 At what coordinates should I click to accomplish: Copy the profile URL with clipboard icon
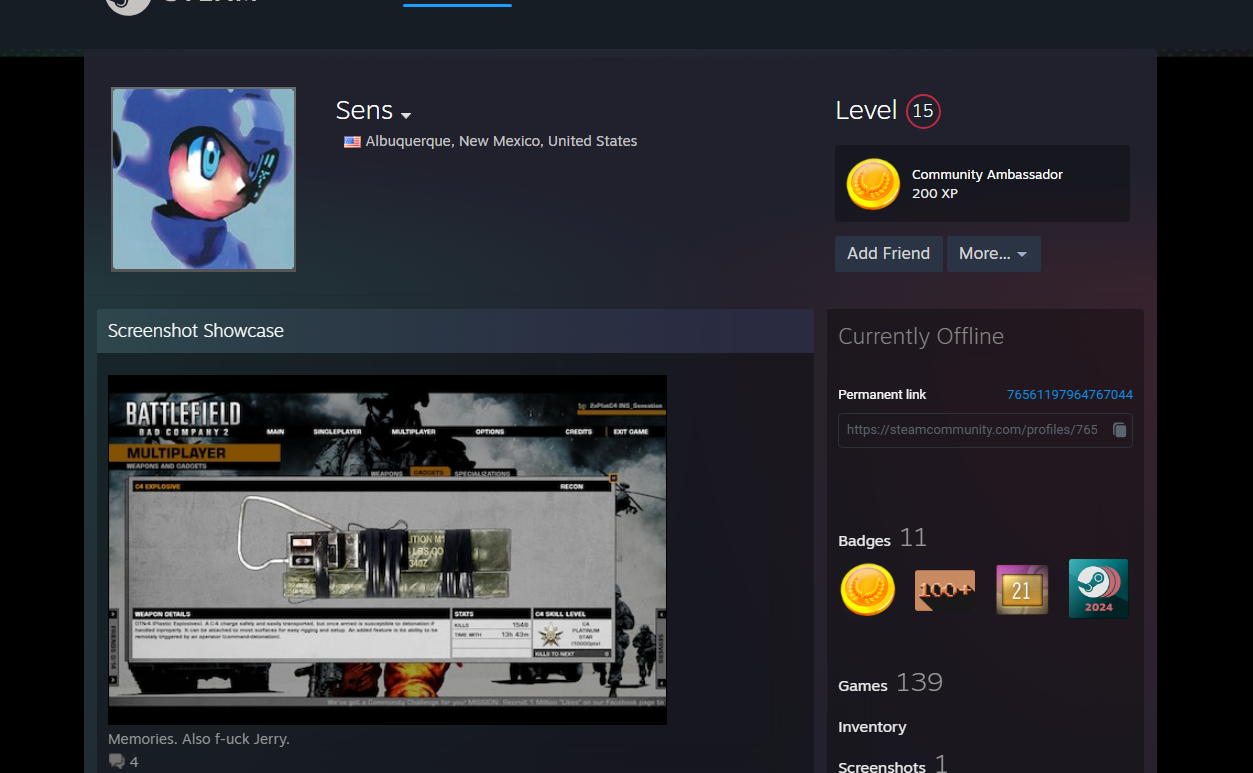click(1120, 430)
